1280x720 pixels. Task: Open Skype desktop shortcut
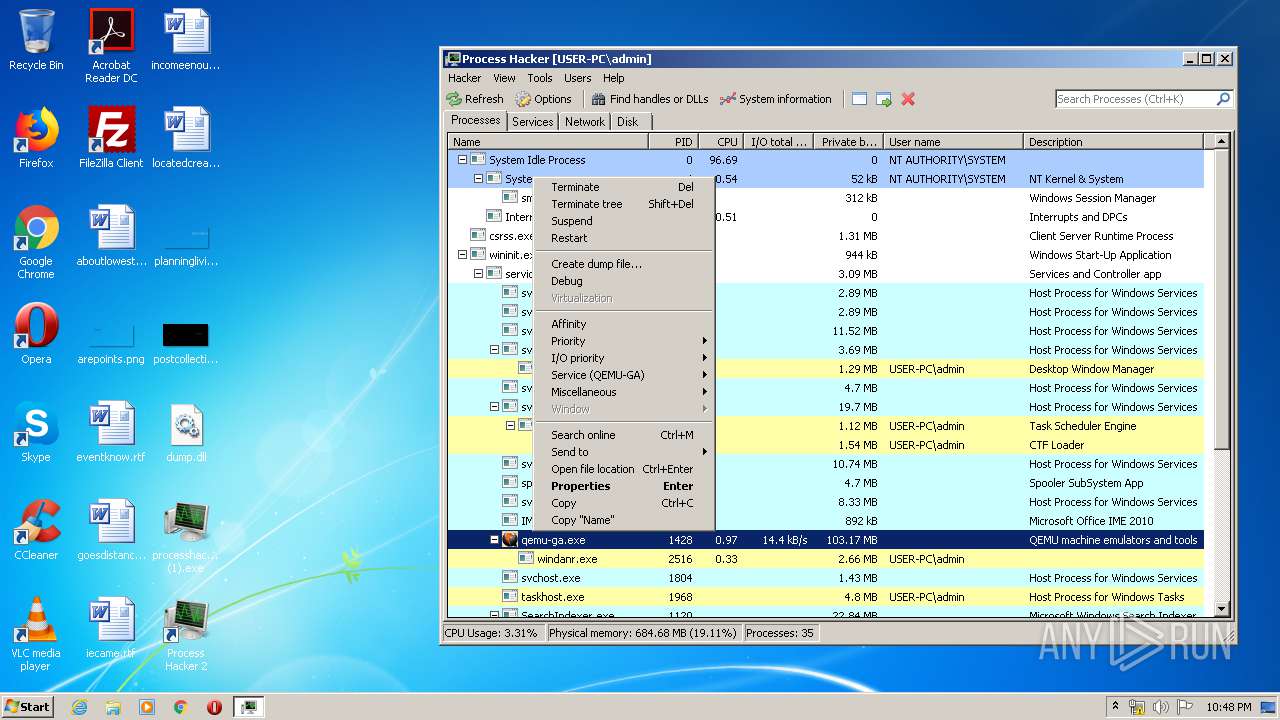click(x=36, y=432)
